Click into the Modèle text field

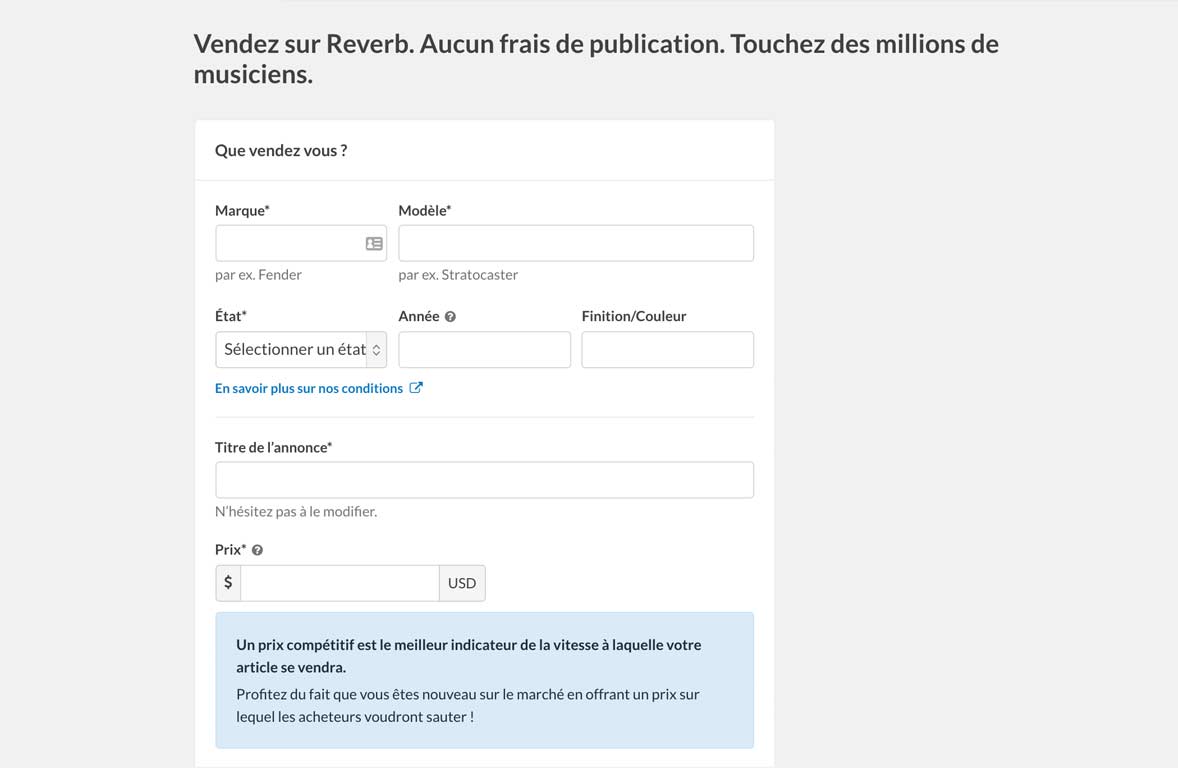[575, 244]
